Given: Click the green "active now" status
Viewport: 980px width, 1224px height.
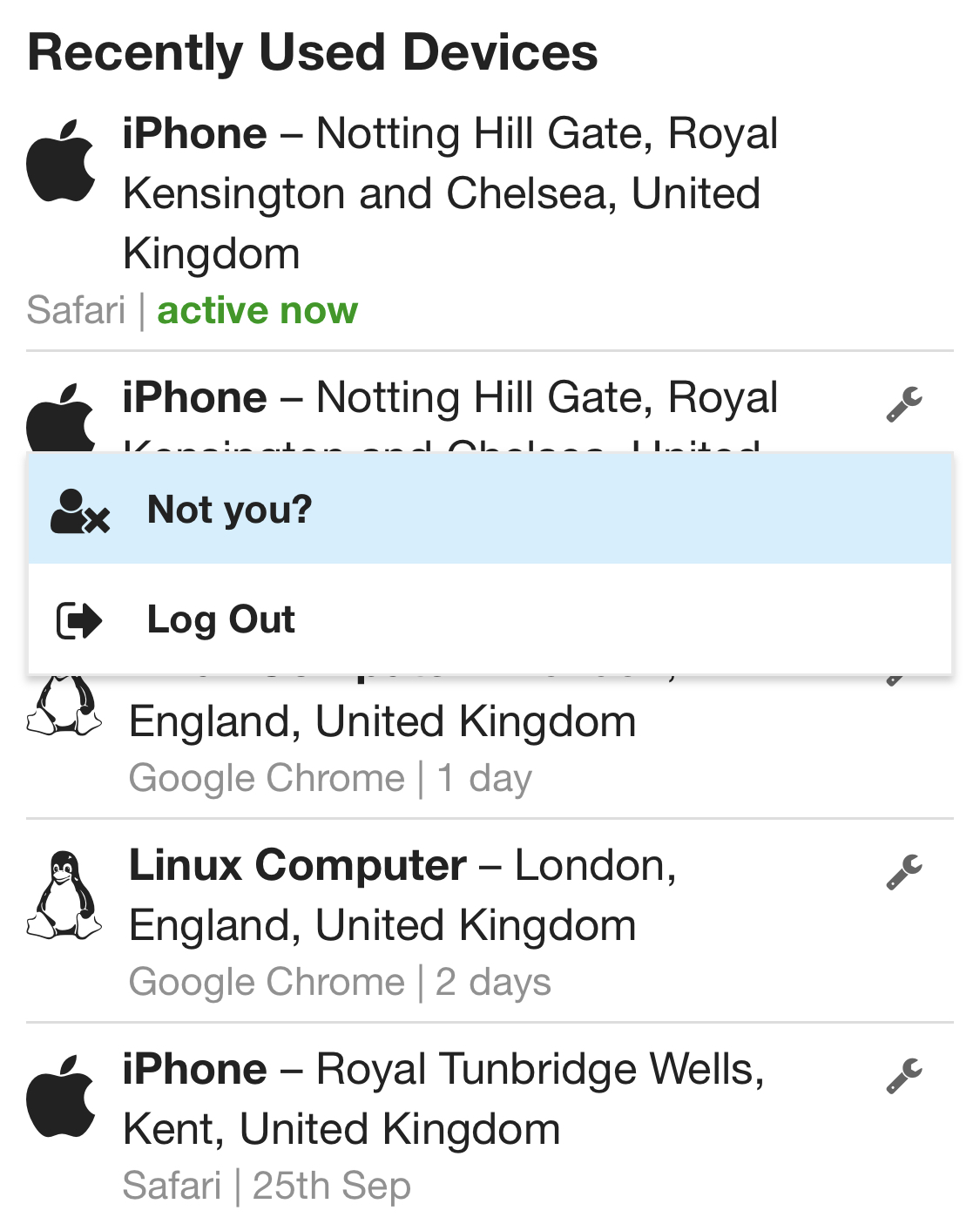Looking at the screenshot, I should pyautogui.click(x=257, y=310).
